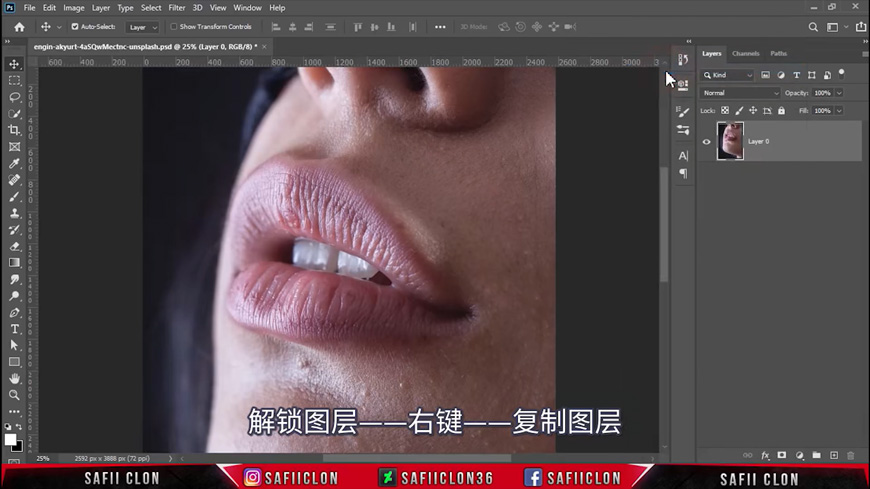Select the Rectangle shape tool
870x489 pixels.
[x=14, y=362]
